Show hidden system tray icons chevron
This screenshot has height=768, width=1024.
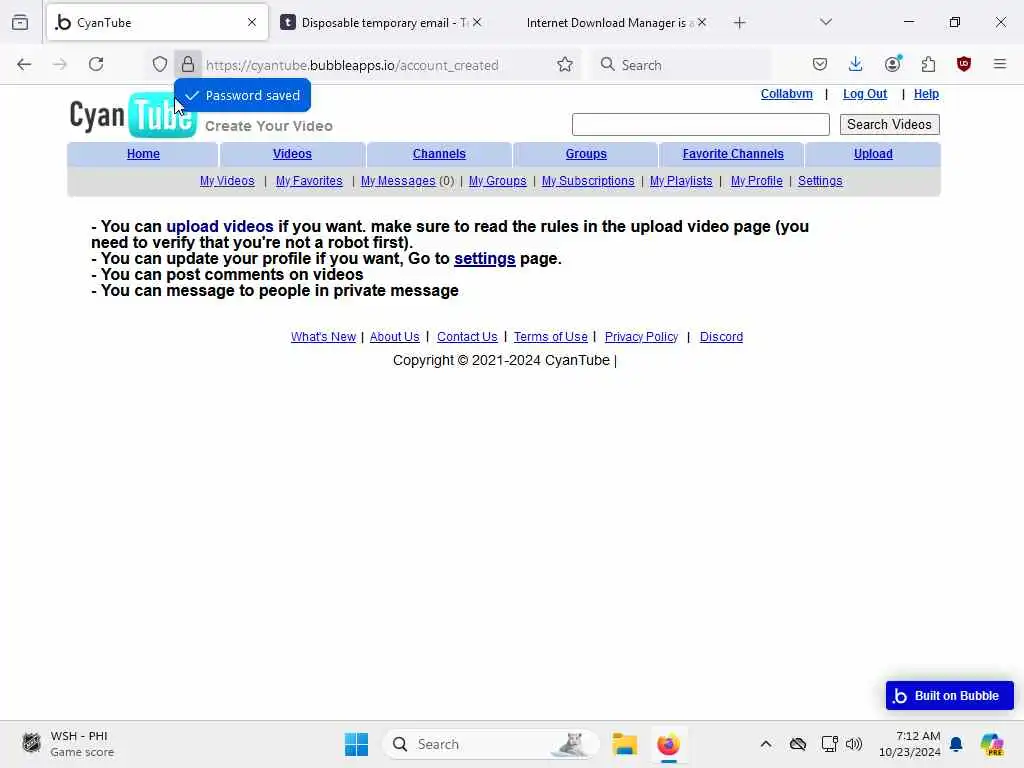[766, 744]
